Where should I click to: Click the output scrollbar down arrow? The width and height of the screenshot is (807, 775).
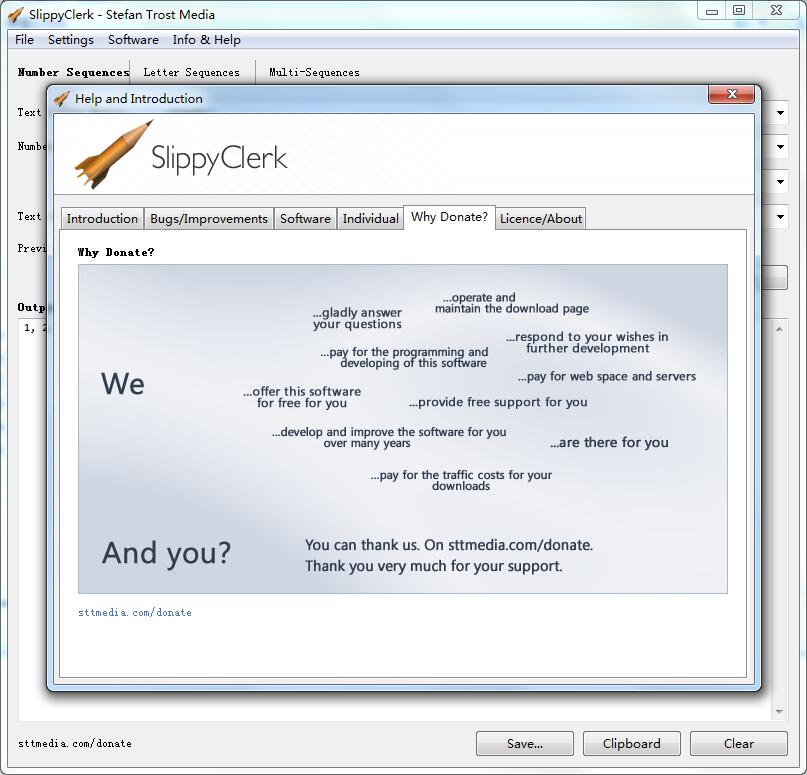click(779, 712)
